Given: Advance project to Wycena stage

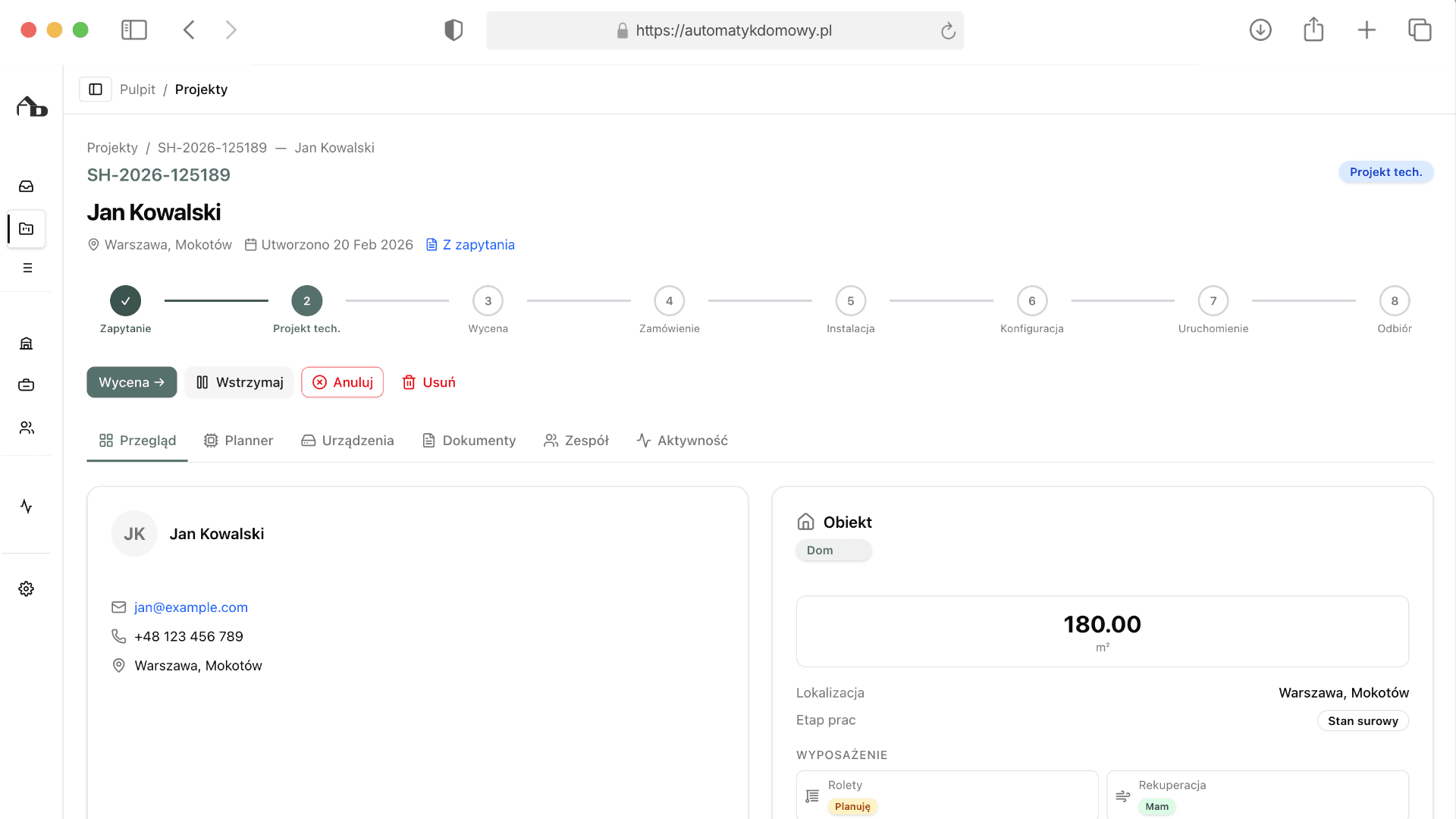Looking at the screenshot, I should tap(131, 382).
